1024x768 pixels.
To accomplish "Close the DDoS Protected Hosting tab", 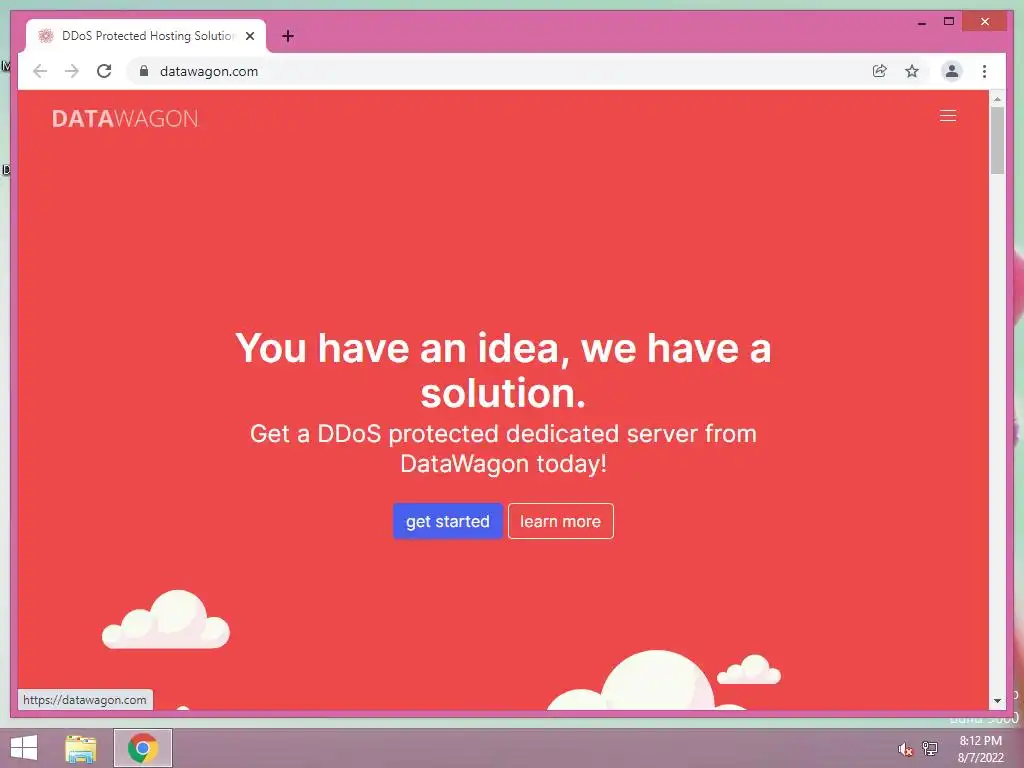I will [x=250, y=36].
